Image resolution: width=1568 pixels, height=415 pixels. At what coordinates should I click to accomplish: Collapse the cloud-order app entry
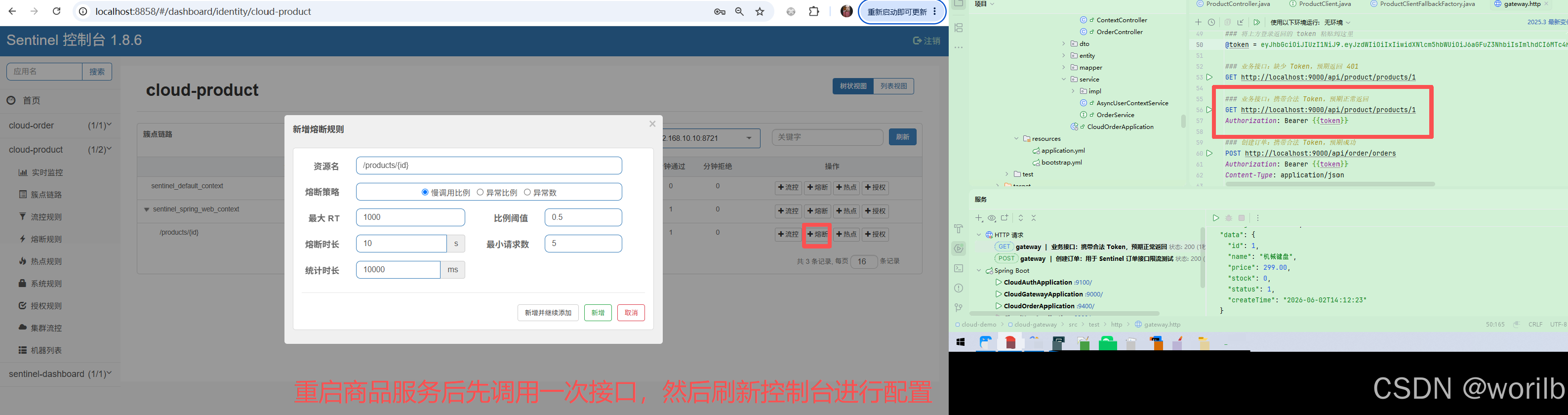[60, 125]
